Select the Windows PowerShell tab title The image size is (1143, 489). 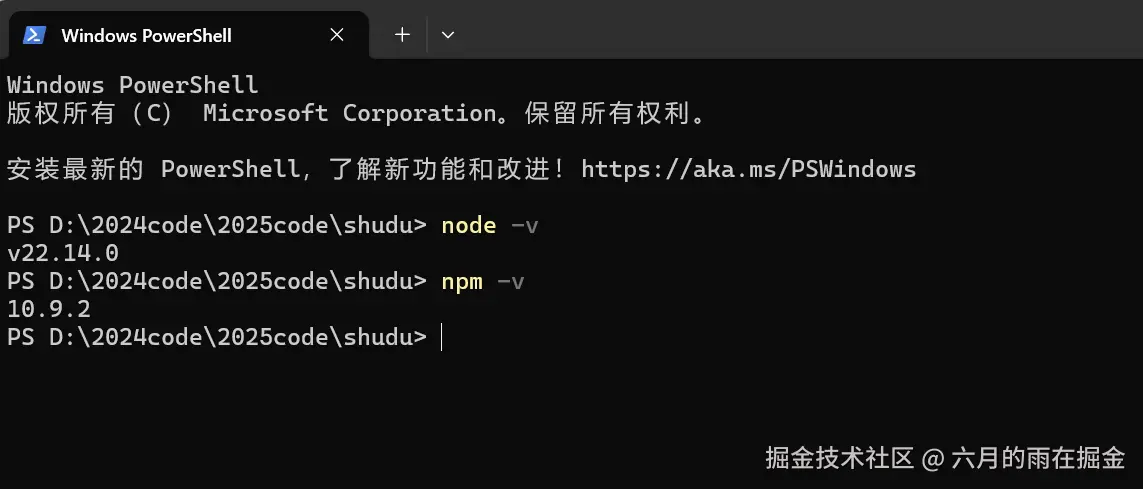146,35
